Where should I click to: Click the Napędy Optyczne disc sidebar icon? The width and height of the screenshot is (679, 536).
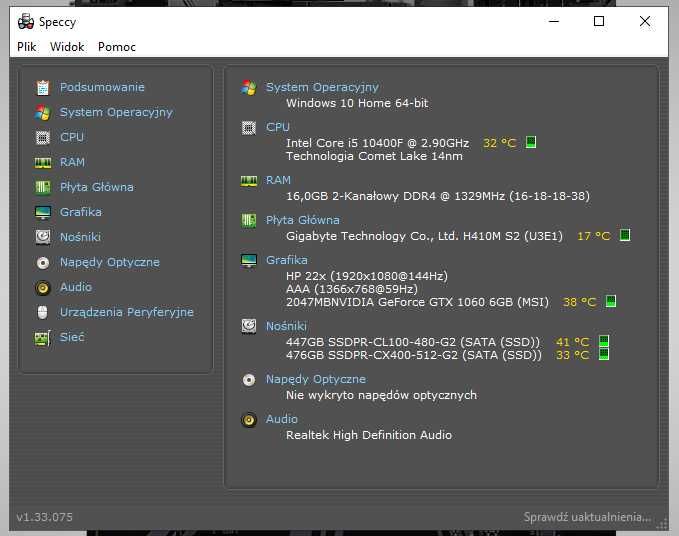(42, 262)
